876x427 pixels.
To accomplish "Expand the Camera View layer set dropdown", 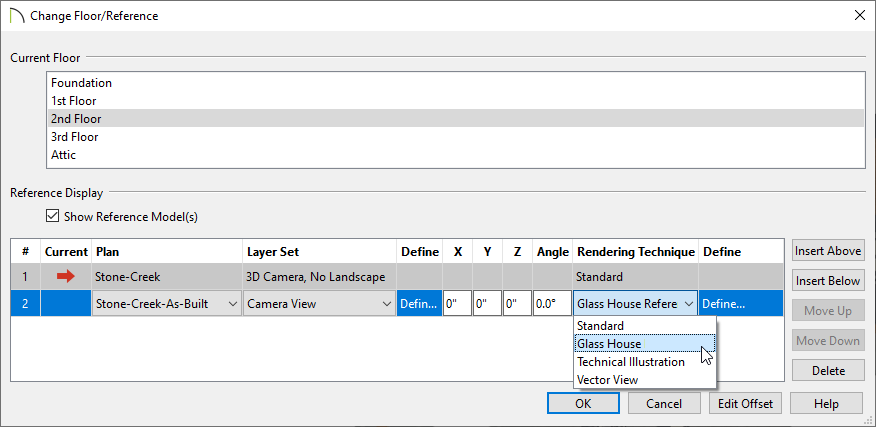I will click(x=320, y=304).
